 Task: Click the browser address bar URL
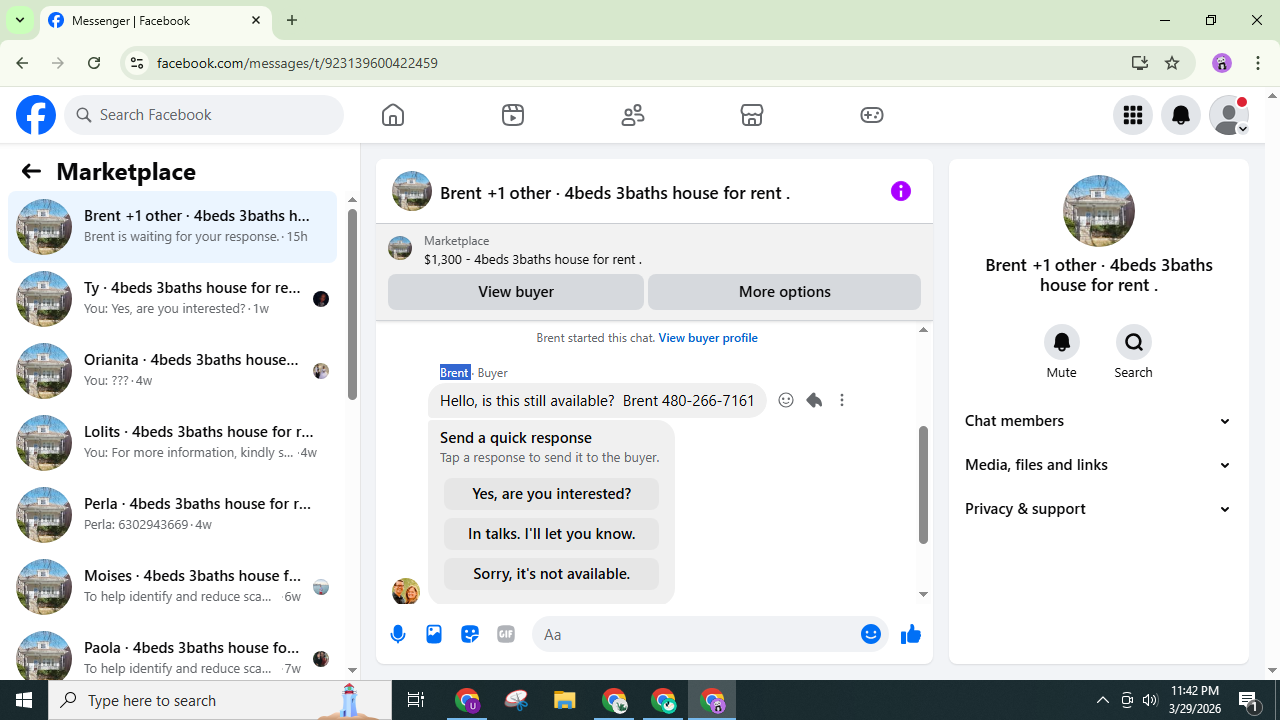pos(297,63)
